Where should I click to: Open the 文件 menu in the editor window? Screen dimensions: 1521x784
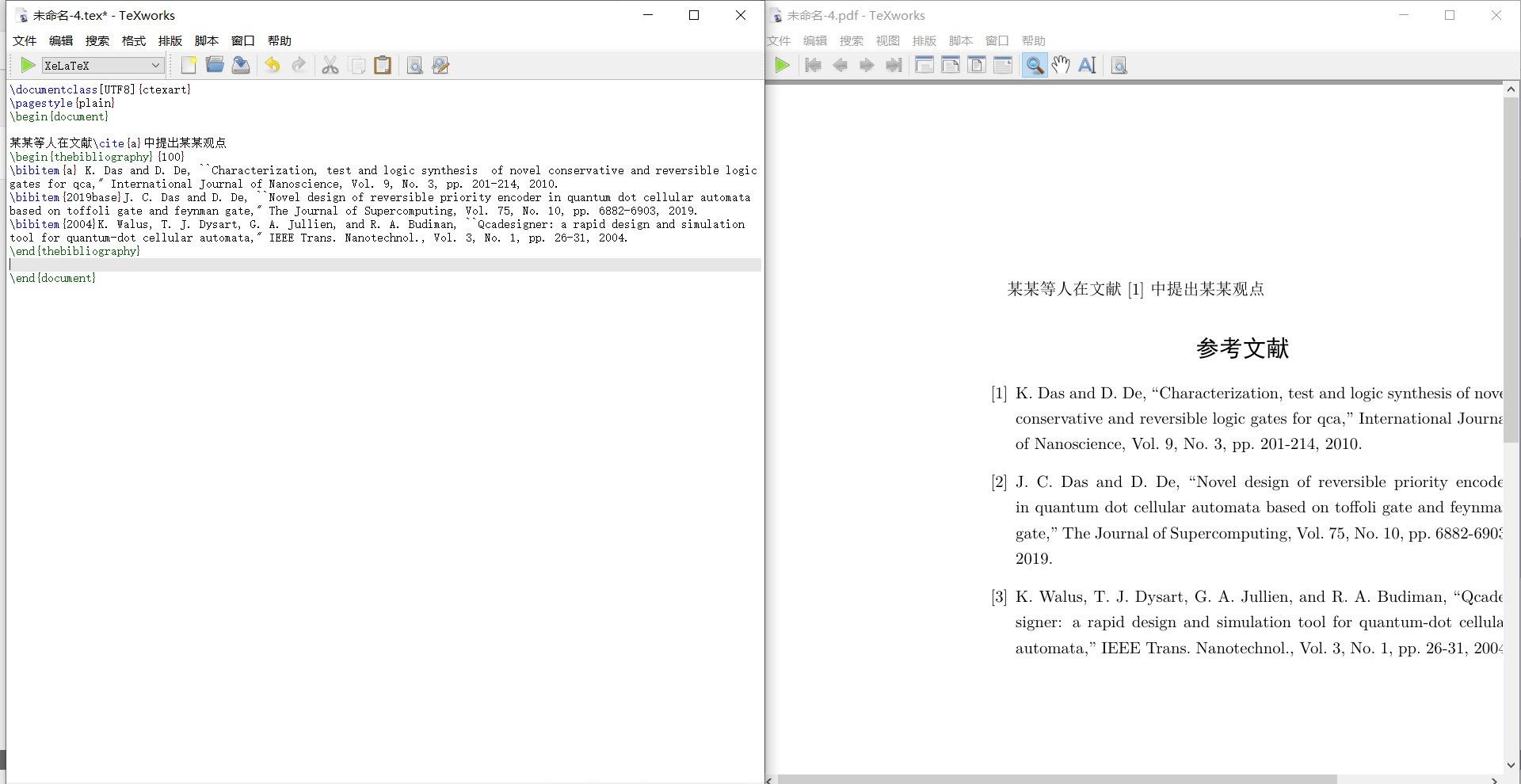pyautogui.click(x=25, y=41)
